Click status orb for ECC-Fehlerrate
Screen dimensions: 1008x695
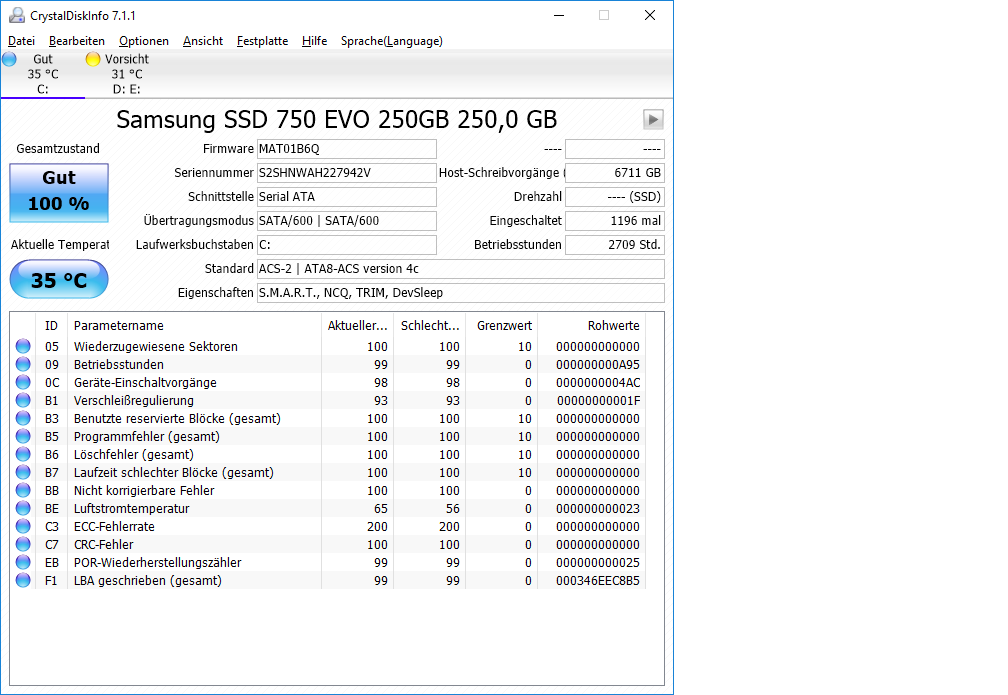coord(23,526)
